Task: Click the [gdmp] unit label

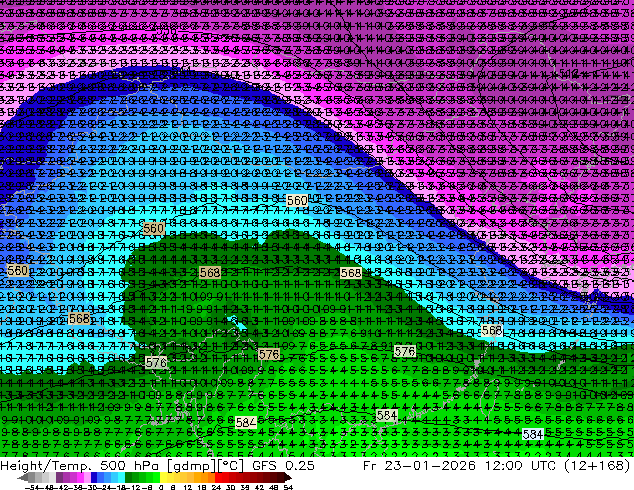Action: coord(192,466)
